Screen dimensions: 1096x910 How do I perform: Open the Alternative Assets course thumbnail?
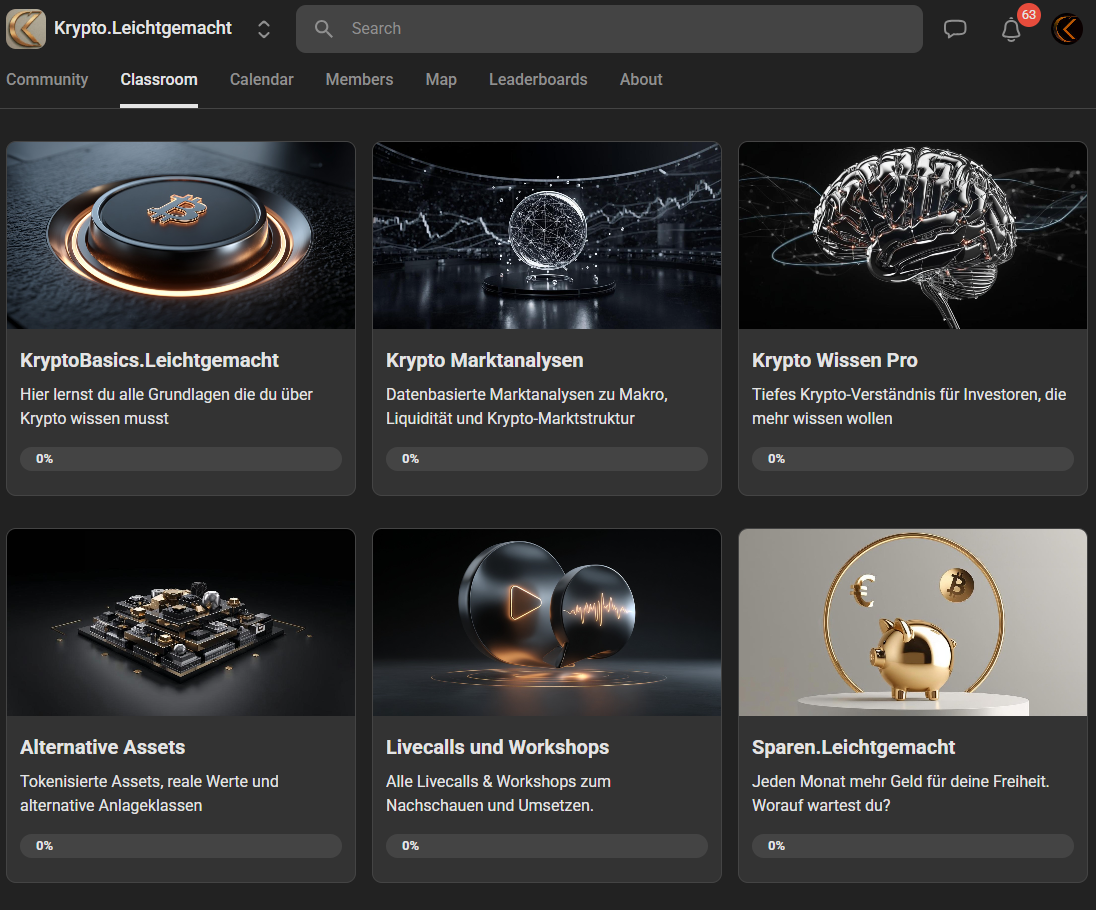(181, 622)
